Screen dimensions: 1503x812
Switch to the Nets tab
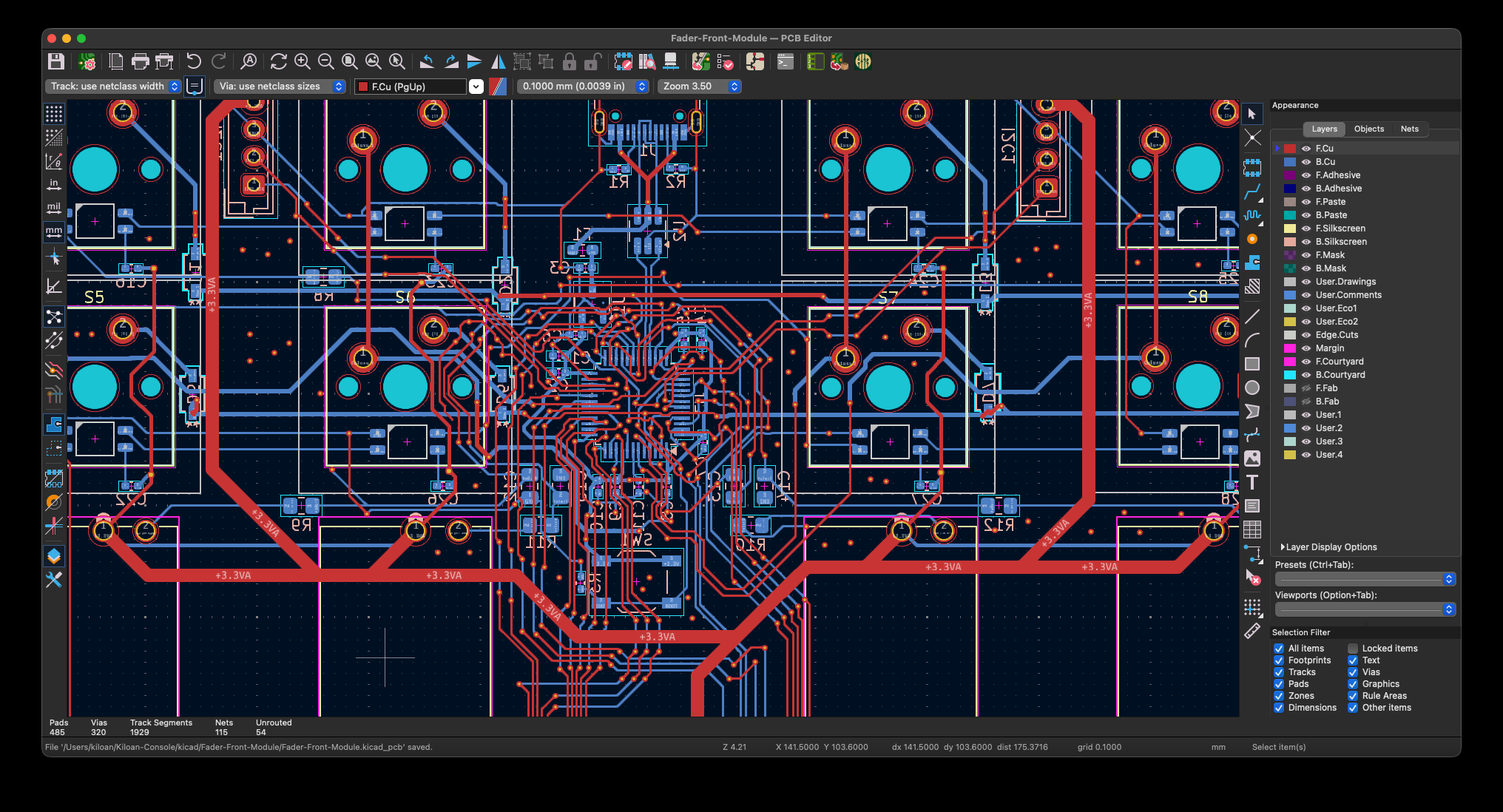coord(1409,129)
